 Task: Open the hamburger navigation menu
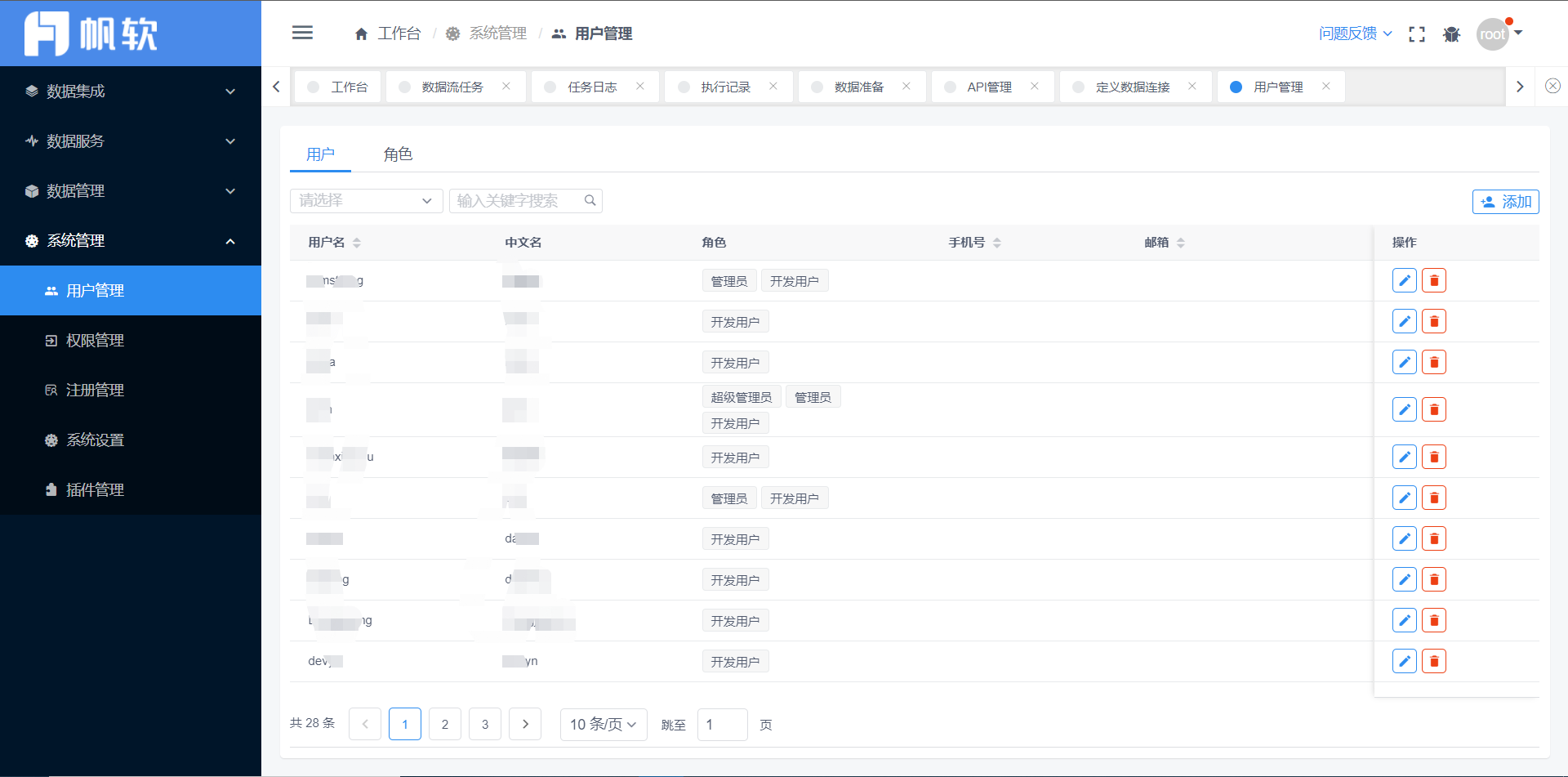(x=302, y=33)
